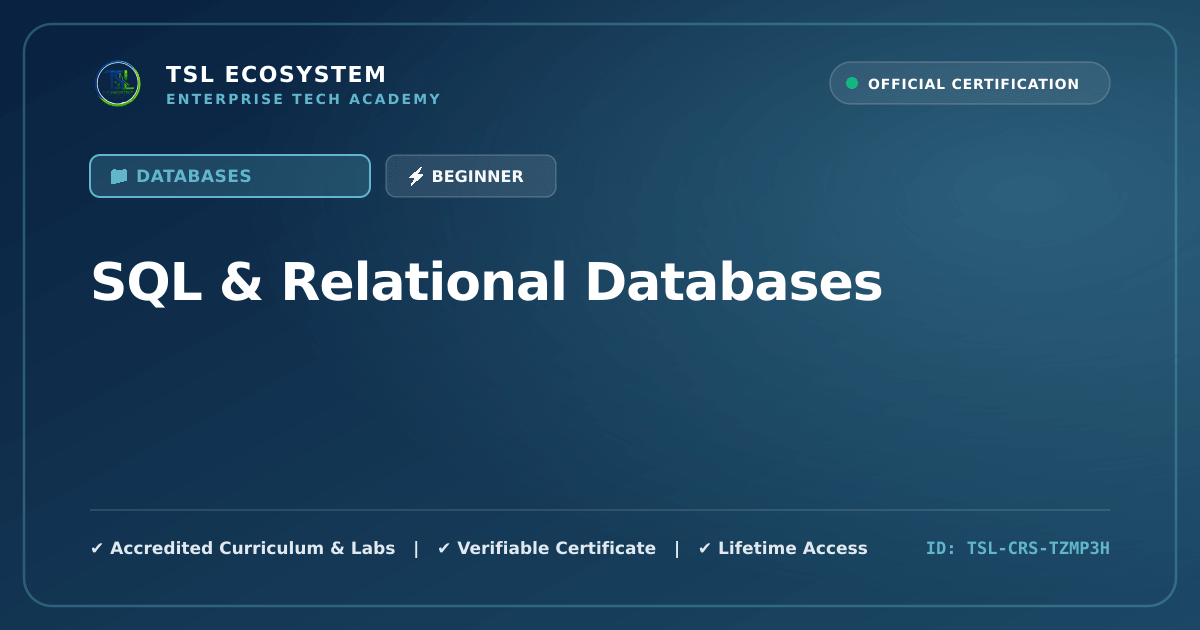Click the checkmark before Verifiable Certificate
Image resolution: width=1200 pixels, height=630 pixels.
pos(444,548)
